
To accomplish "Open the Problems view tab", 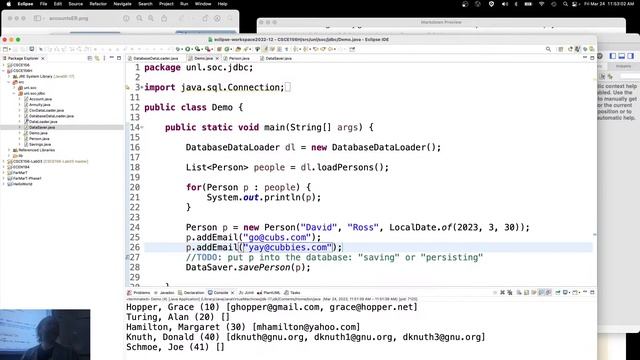I will tap(139, 293).
